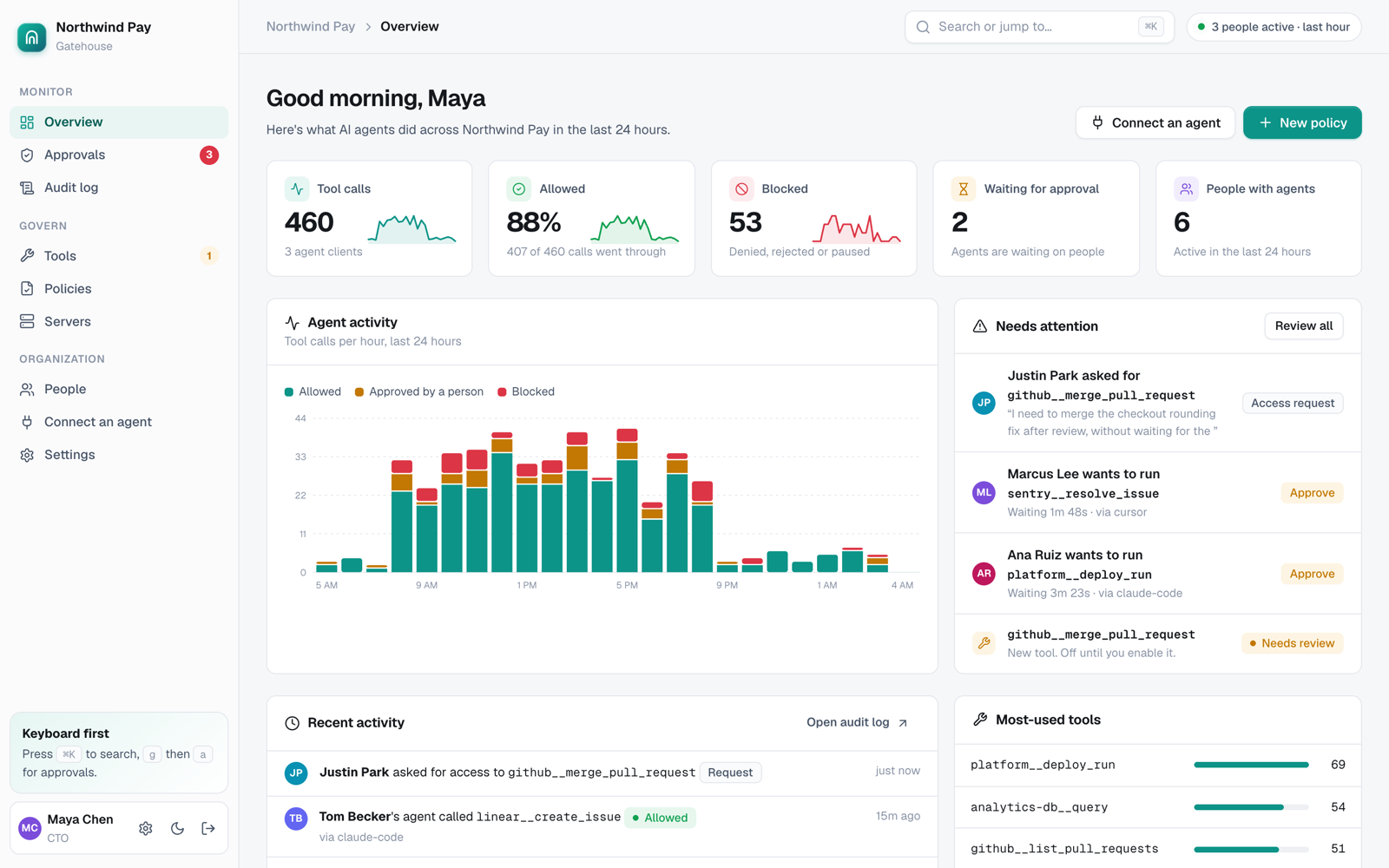Click the header Connect an agent button
Image resolution: width=1389 pixels, height=868 pixels.
tap(1155, 122)
